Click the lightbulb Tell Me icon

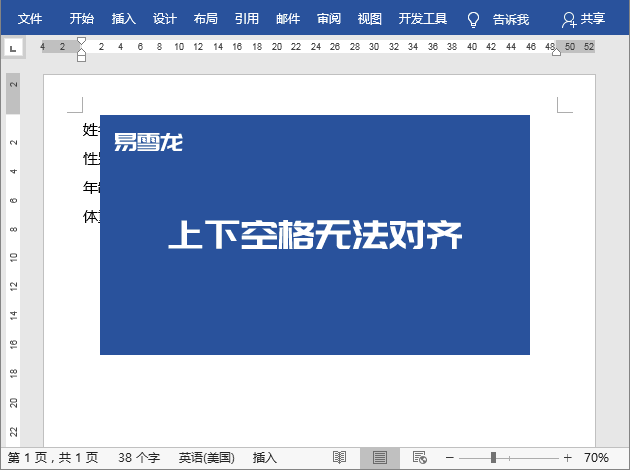point(473,19)
